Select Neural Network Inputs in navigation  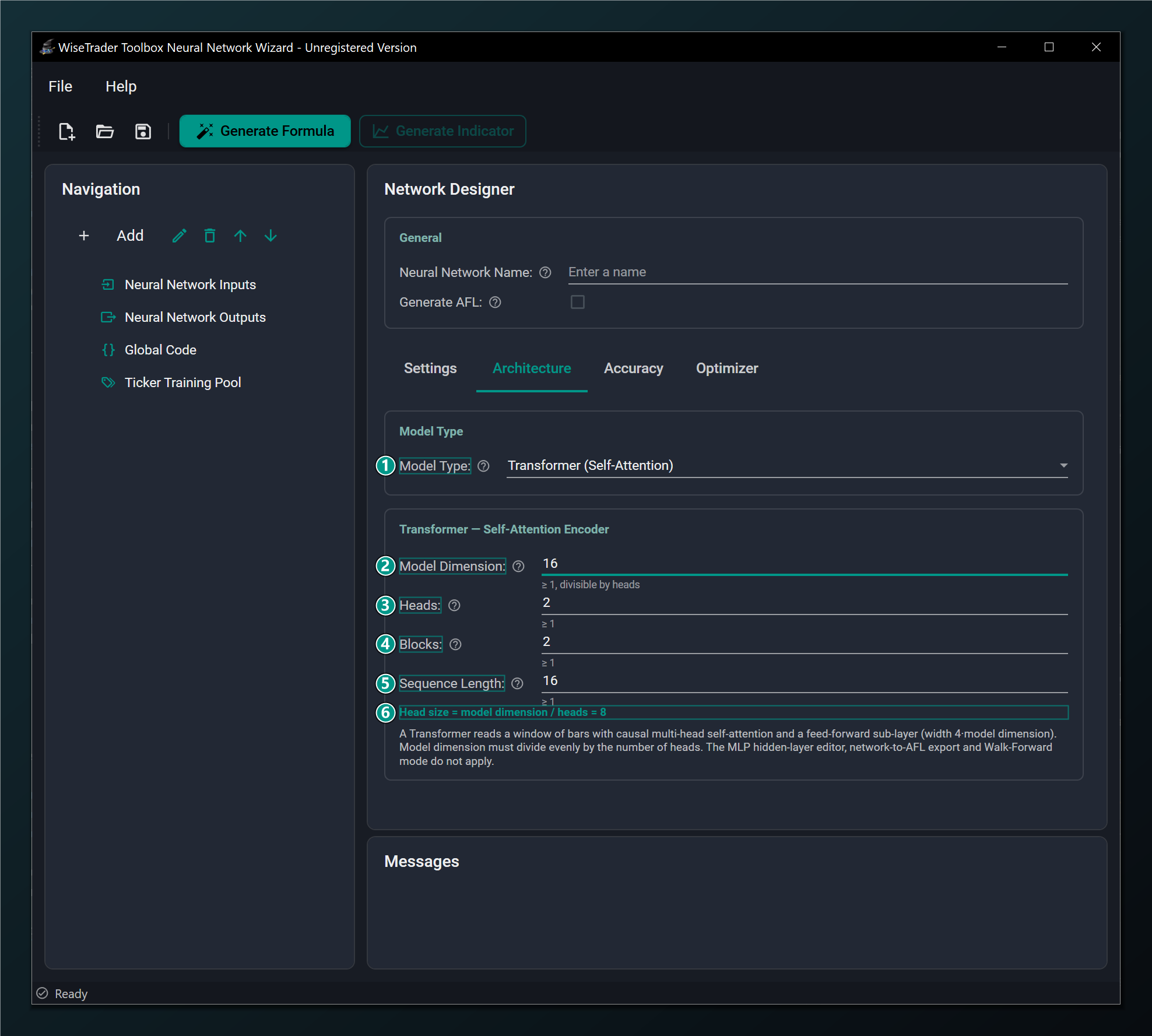click(x=190, y=285)
